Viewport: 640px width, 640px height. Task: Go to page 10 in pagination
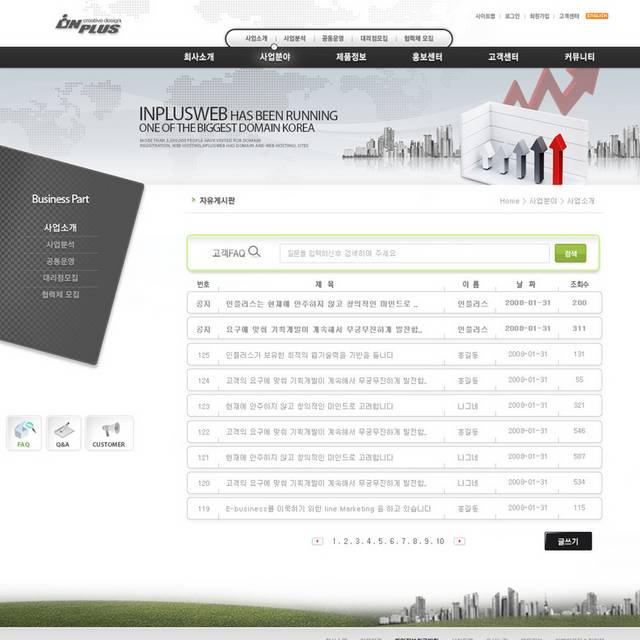[x=440, y=541]
